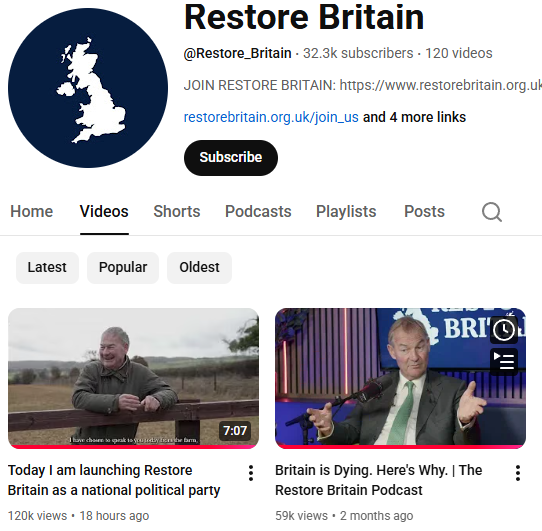
Task: Switch to the Shorts tab
Action: [x=177, y=212]
